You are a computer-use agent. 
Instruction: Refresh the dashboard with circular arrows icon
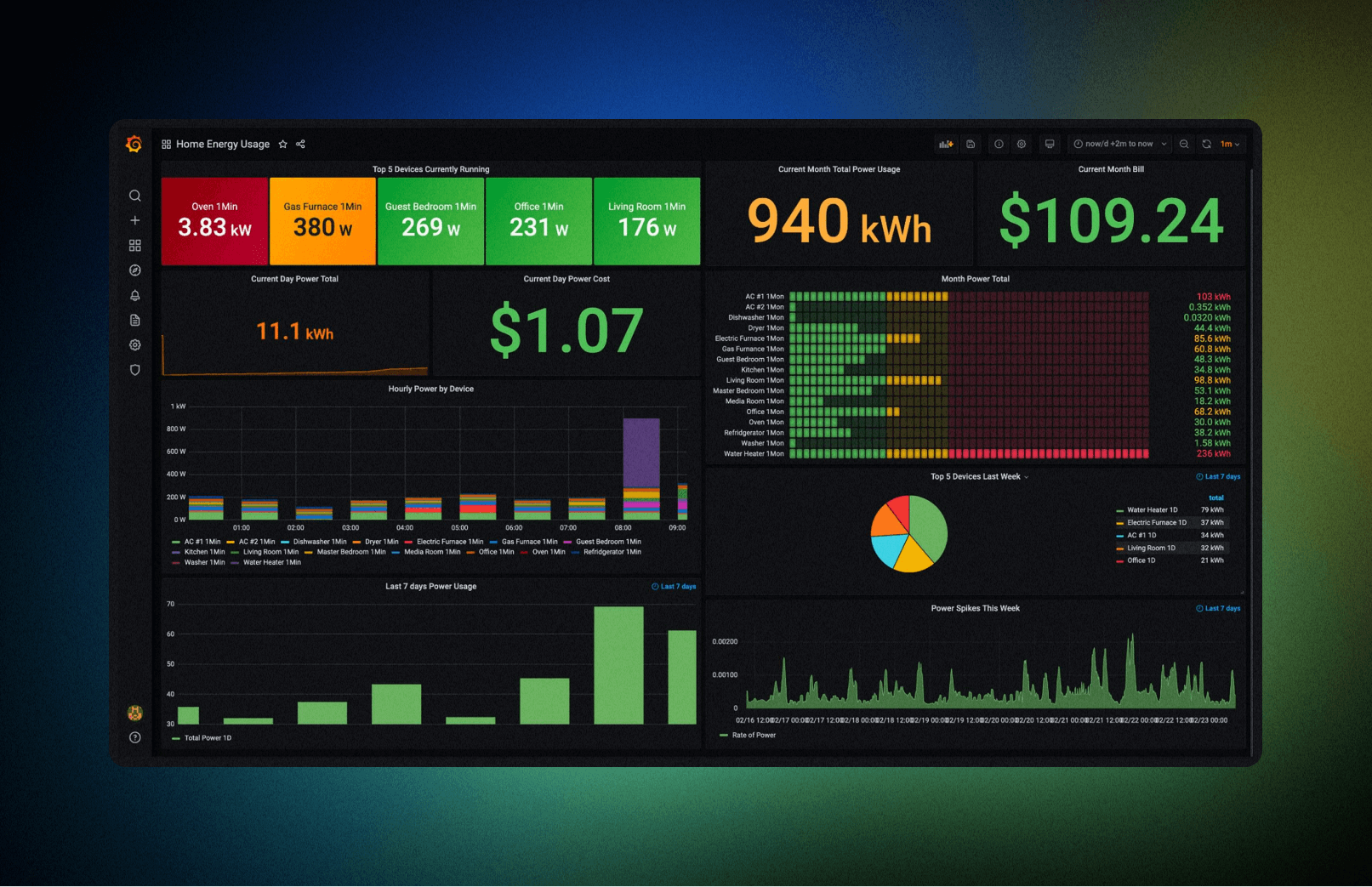[1206, 145]
